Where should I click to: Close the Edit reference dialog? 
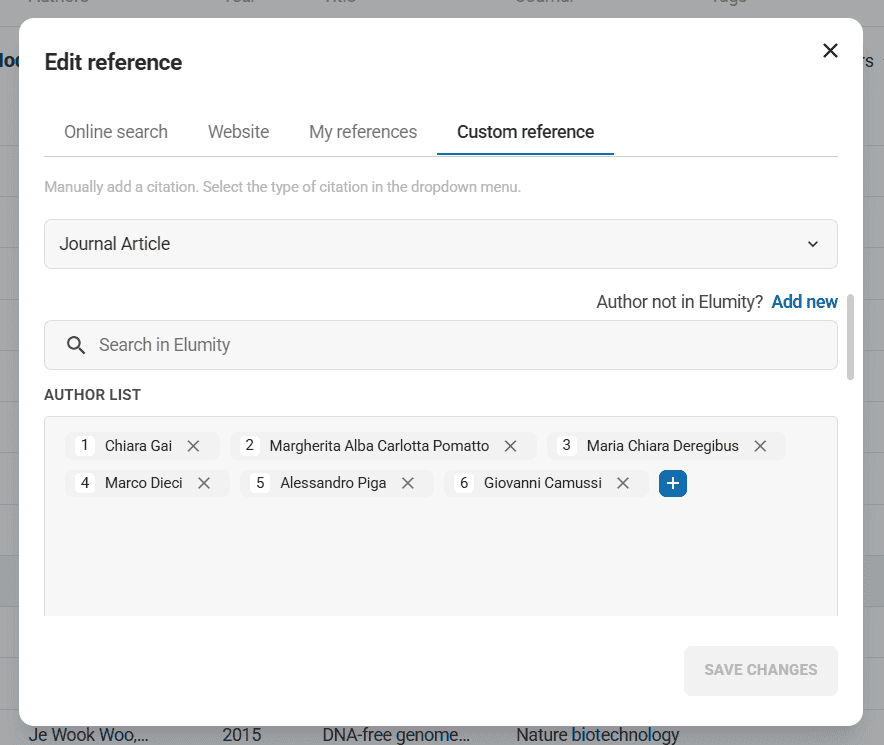[x=830, y=51]
